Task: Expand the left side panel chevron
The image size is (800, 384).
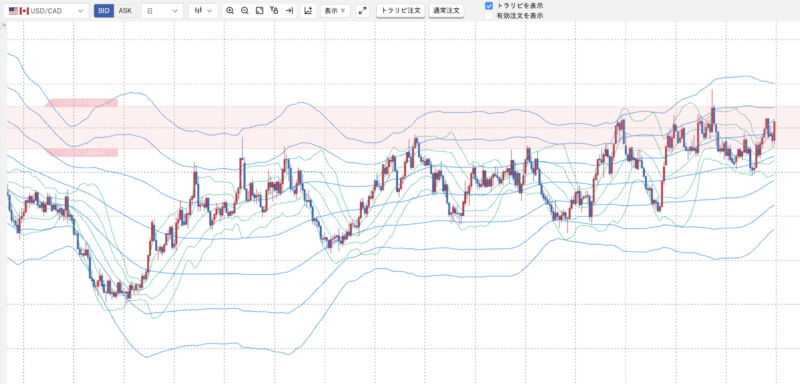Action: (x=4, y=24)
